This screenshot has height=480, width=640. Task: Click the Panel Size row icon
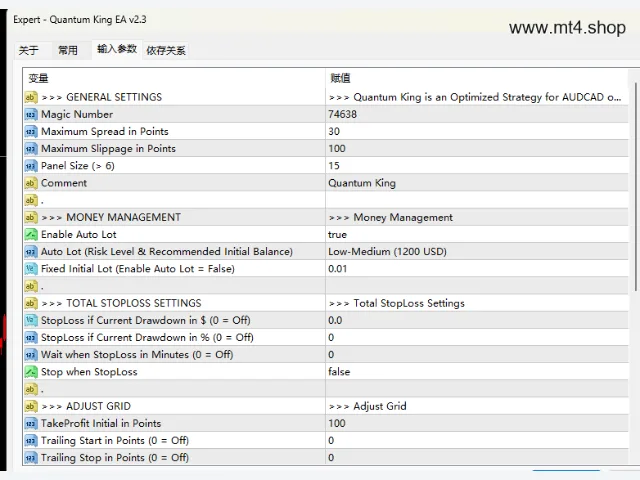tap(31, 166)
